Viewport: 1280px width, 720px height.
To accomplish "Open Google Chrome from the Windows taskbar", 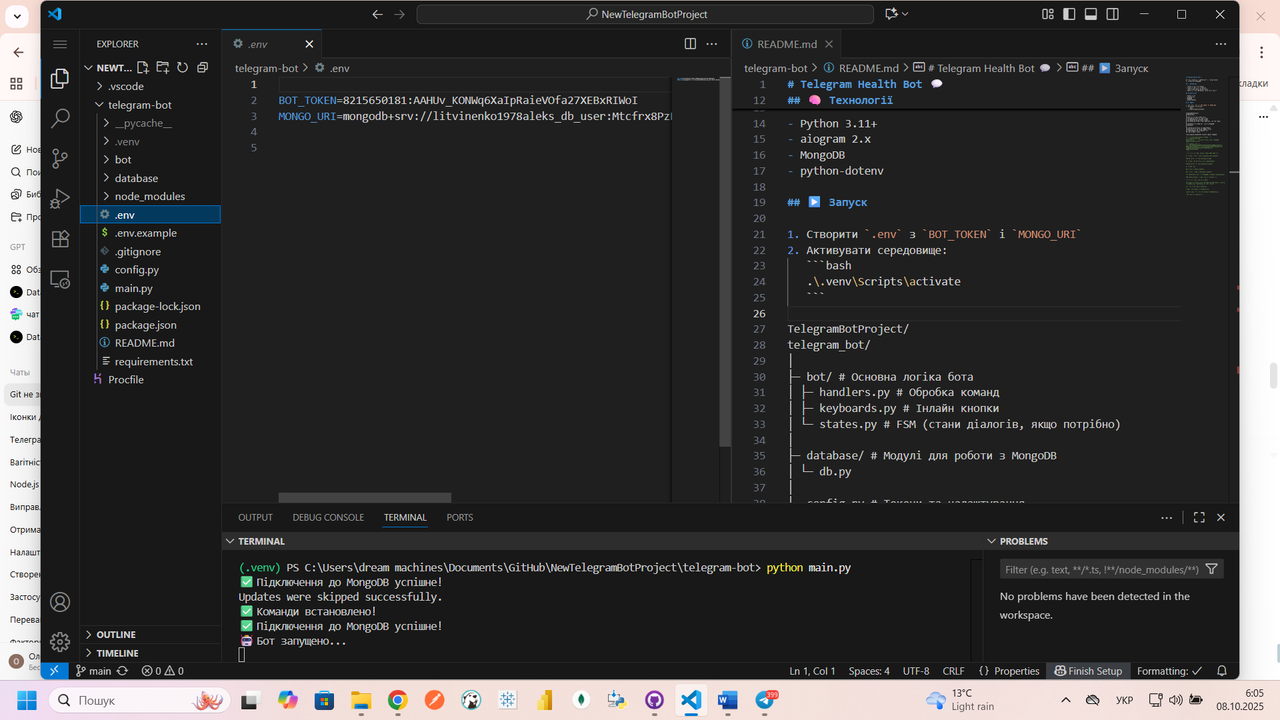I will [x=398, y=700].
